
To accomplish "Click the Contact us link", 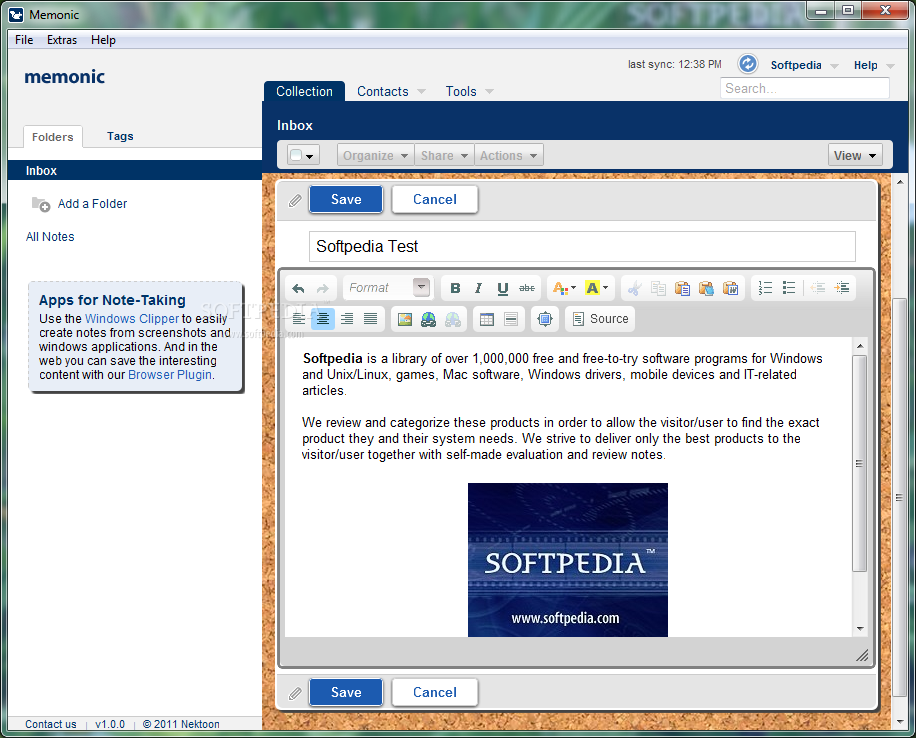I will [51, 724].
